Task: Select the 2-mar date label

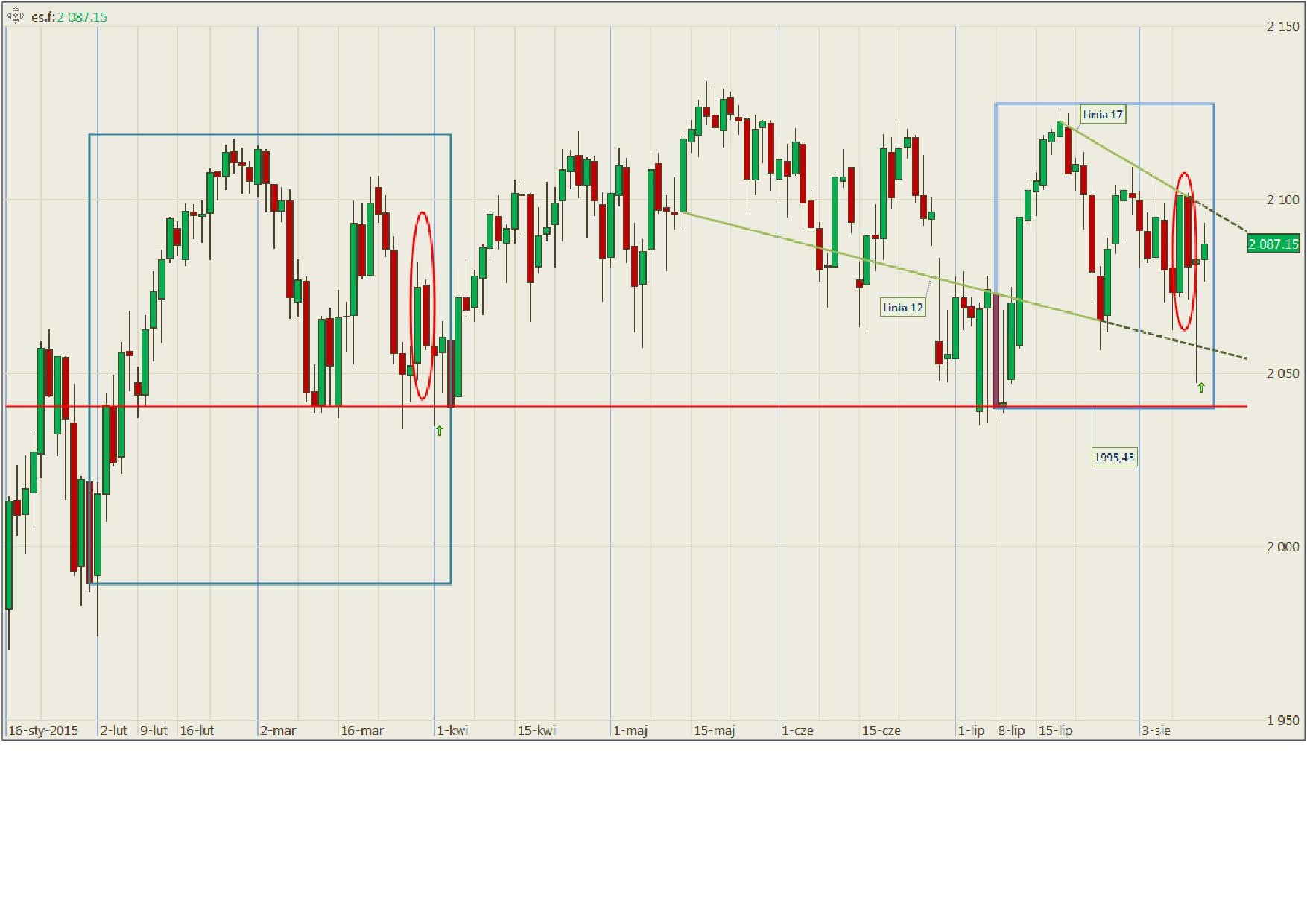Action: tap(278, 731)
